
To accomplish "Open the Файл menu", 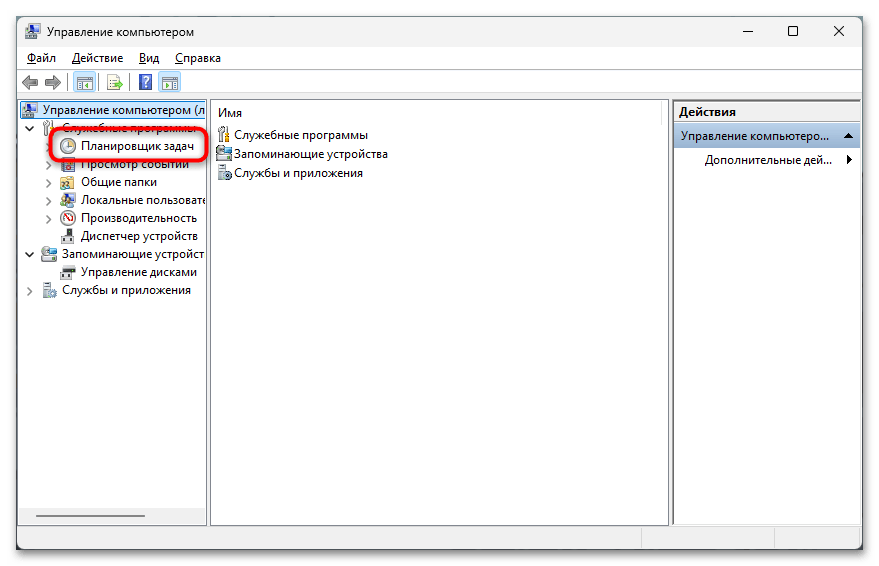I will [x=41, y=58].
